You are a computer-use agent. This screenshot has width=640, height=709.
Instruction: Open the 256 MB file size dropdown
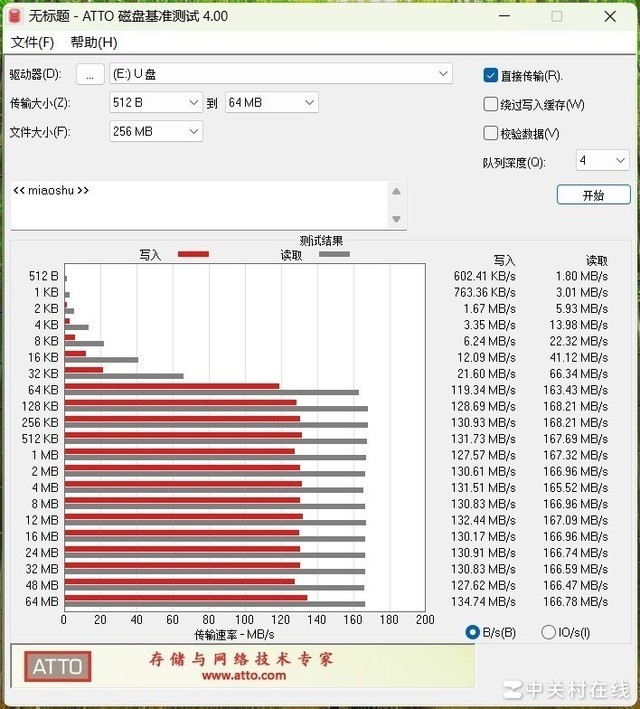pyautogui.click(x=156, y=132)
